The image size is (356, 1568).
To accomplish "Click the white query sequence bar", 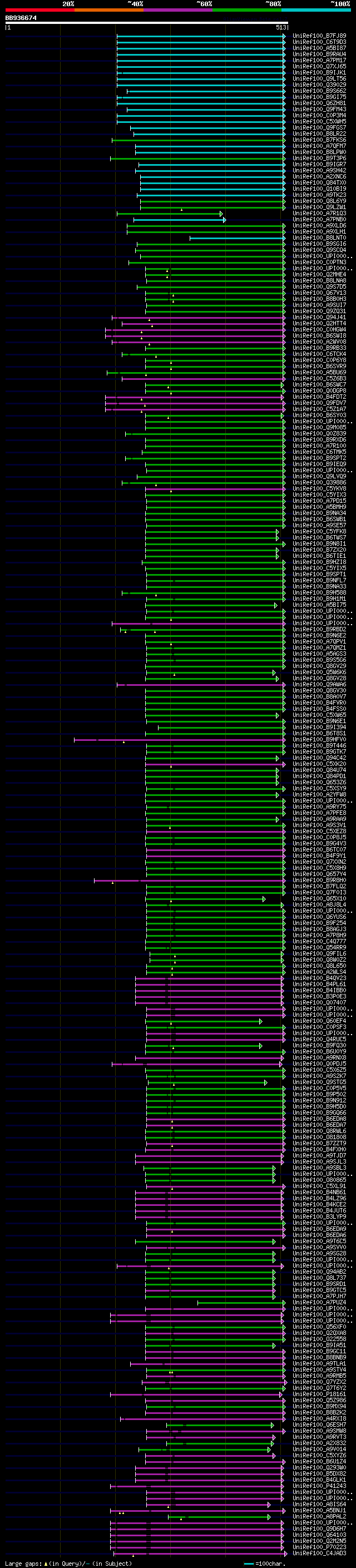I will tap(147, 22).
